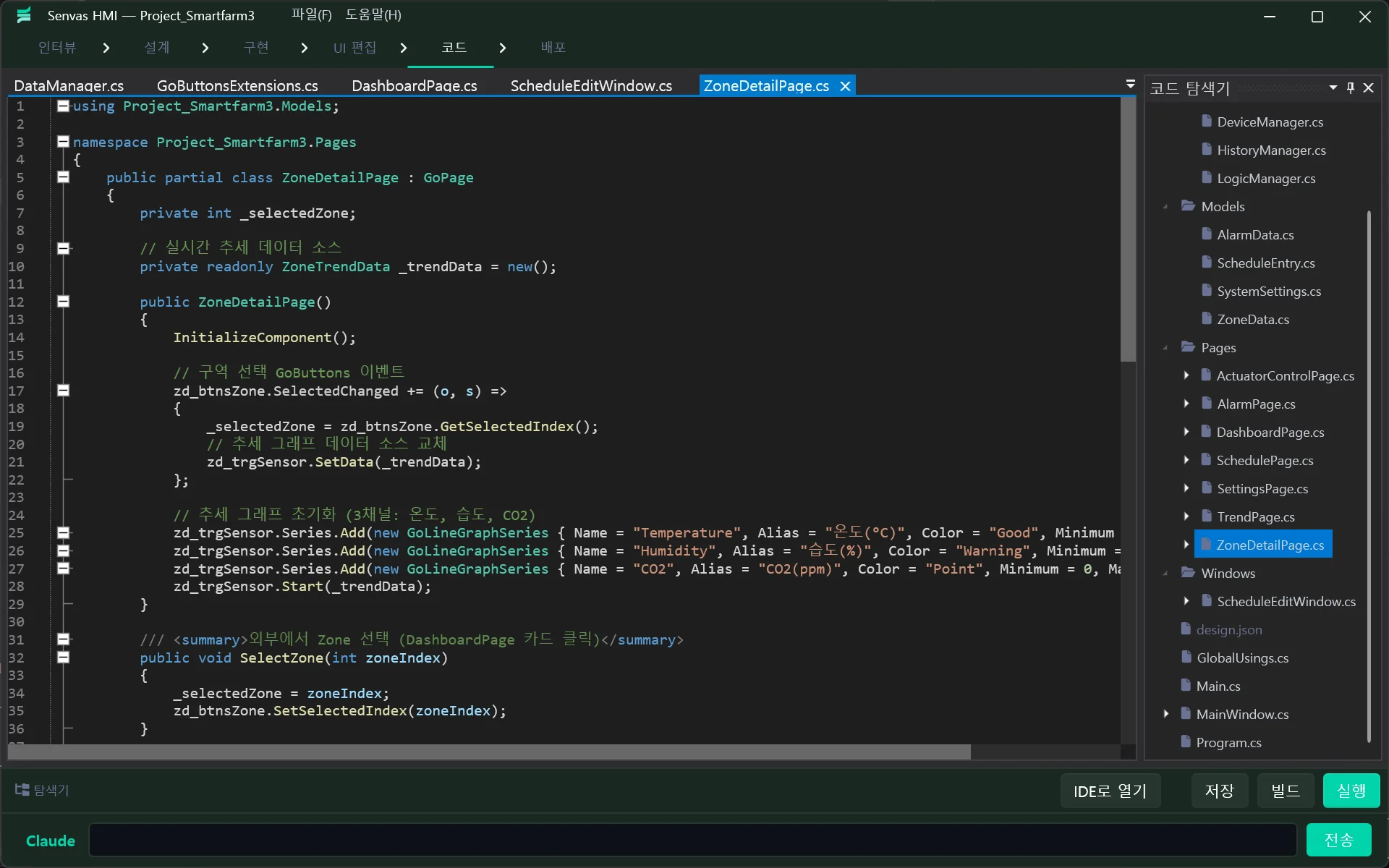The height and width of the screenshot is (868, 1389).
Task: Open the 파일(F) menu
Action: (310, 14)
